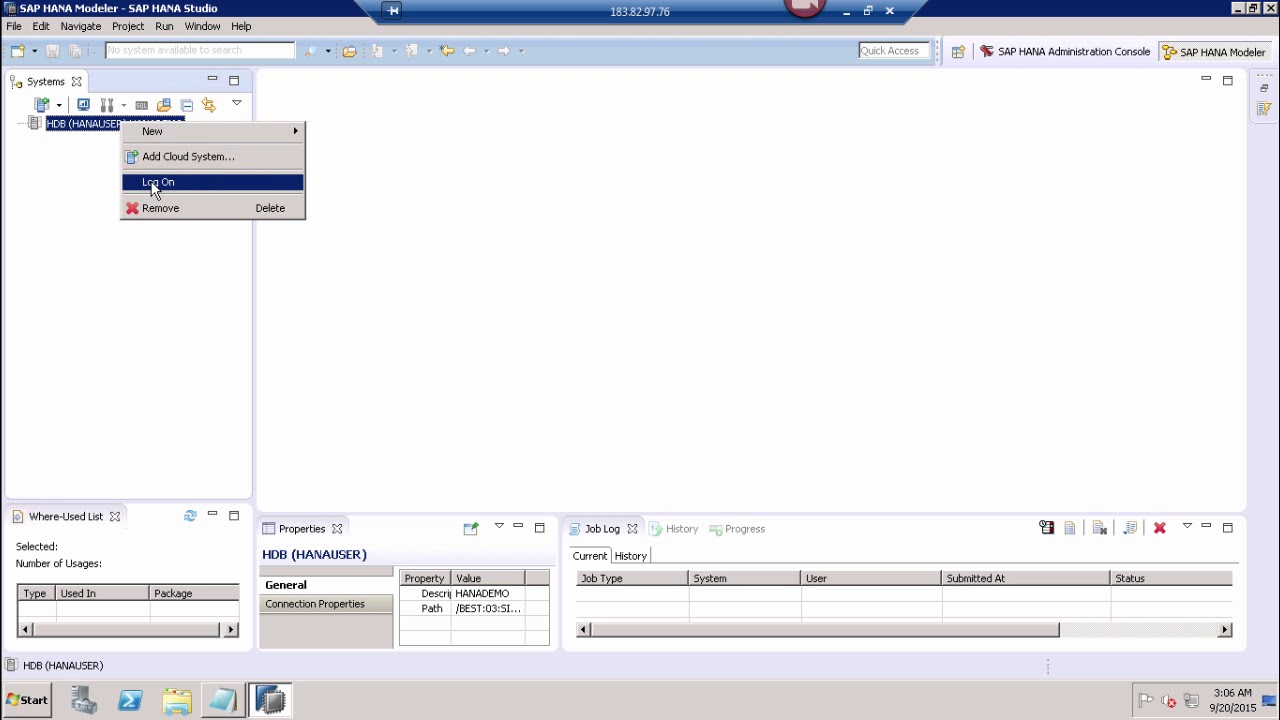The height and width of the screenshot is (720, 1280).
Task: Click the Open Perspective icon
Action: (958, 52)
